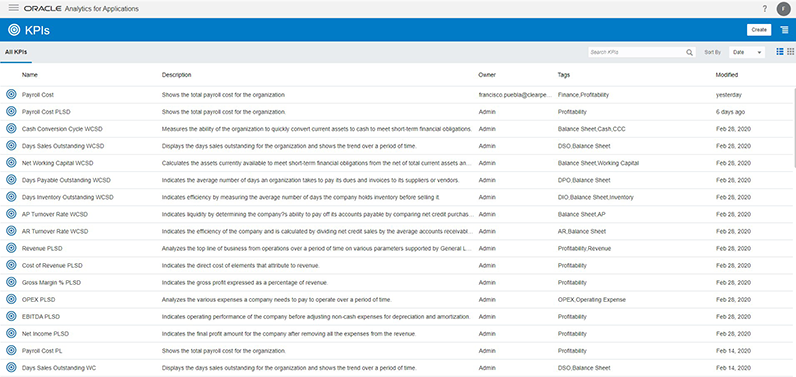Click EBITDA PLSD name
796x377 pixels.
pyautogui.click(x=41, y=317)
